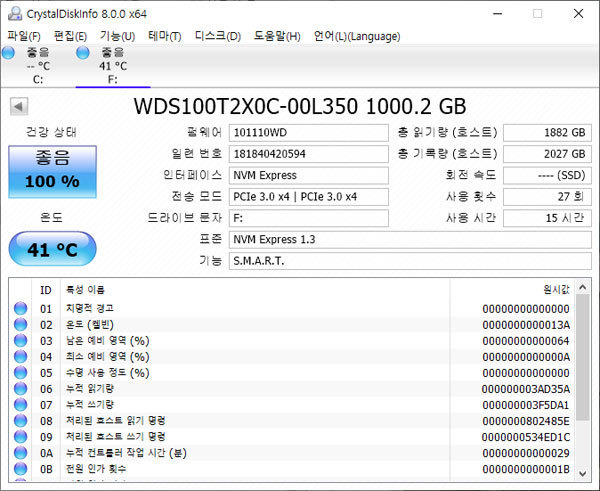
Task: Click the interface field NVM Express
Action: tap(309, 175)
